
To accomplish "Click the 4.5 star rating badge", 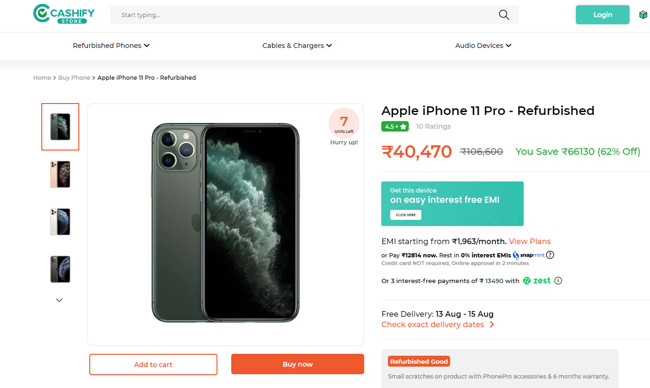I will click(395, 126).
